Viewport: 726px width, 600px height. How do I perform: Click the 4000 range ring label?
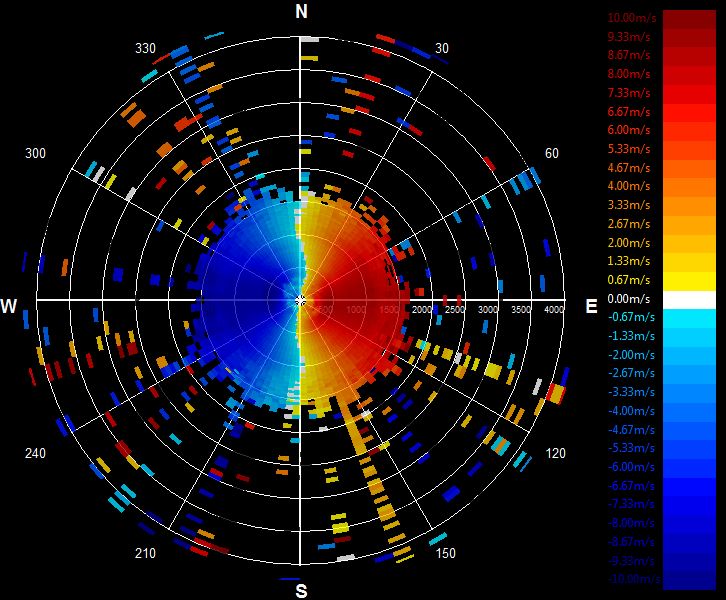554,309
